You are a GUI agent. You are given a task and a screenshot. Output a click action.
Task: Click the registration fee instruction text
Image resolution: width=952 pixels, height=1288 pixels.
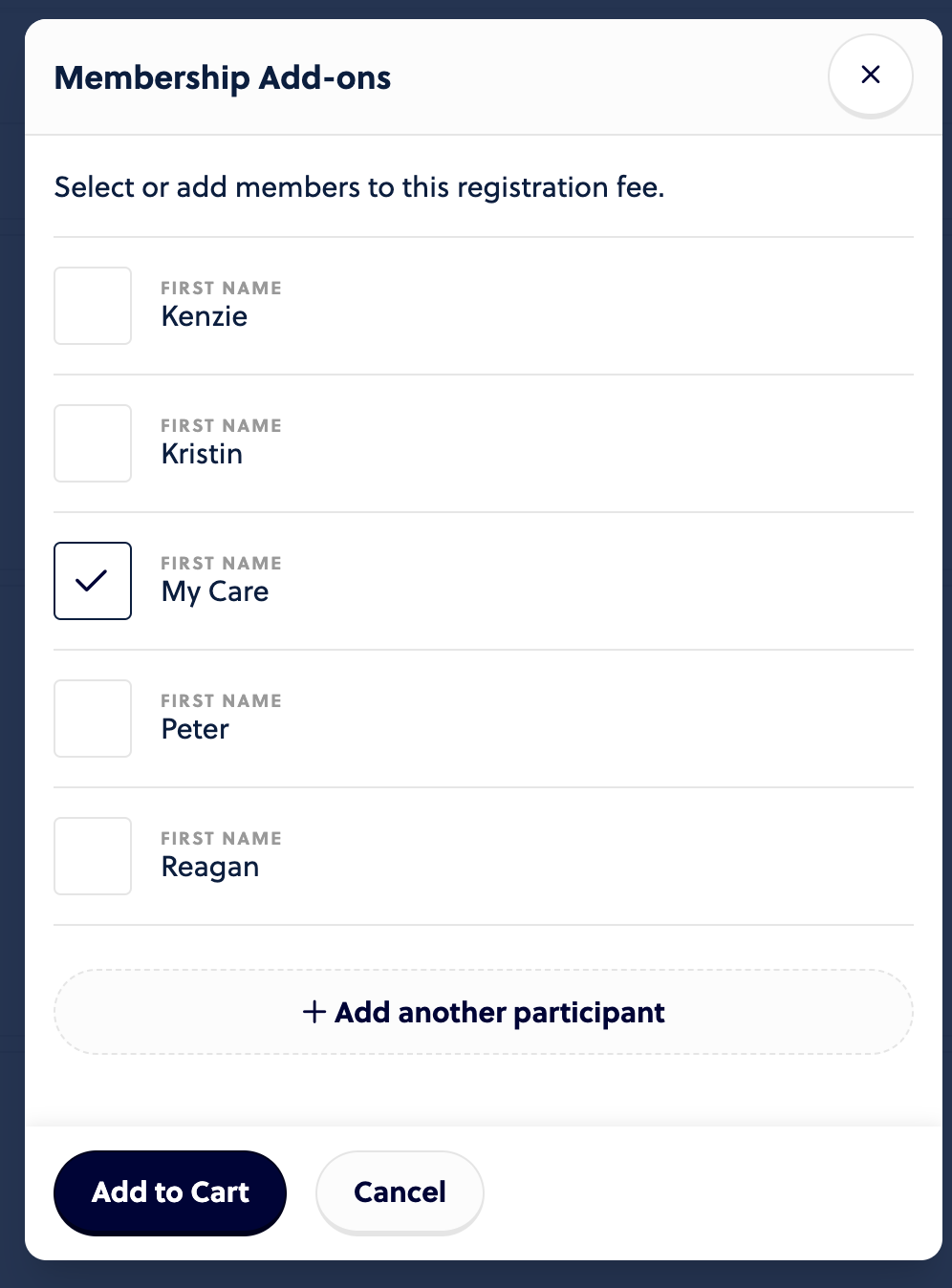tap(359, 187)
